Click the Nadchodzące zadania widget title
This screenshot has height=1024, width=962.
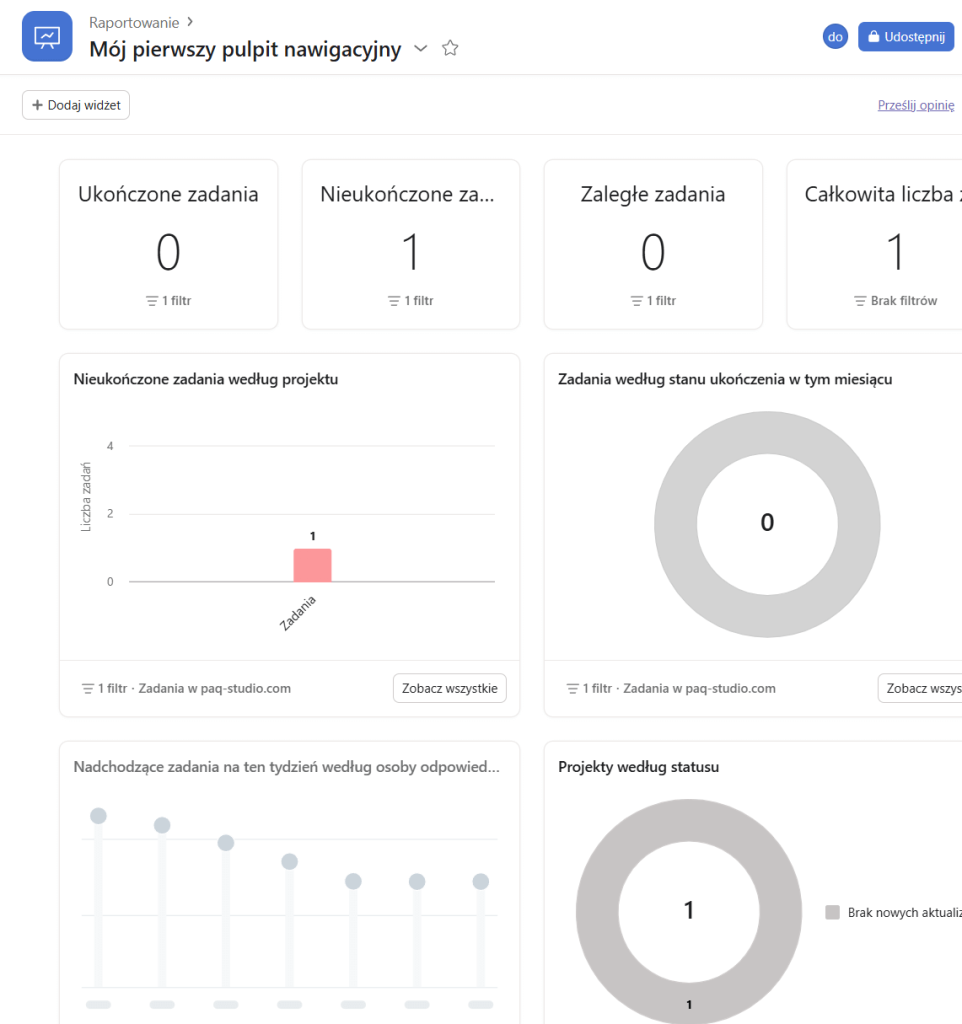(x=286, y=767)
